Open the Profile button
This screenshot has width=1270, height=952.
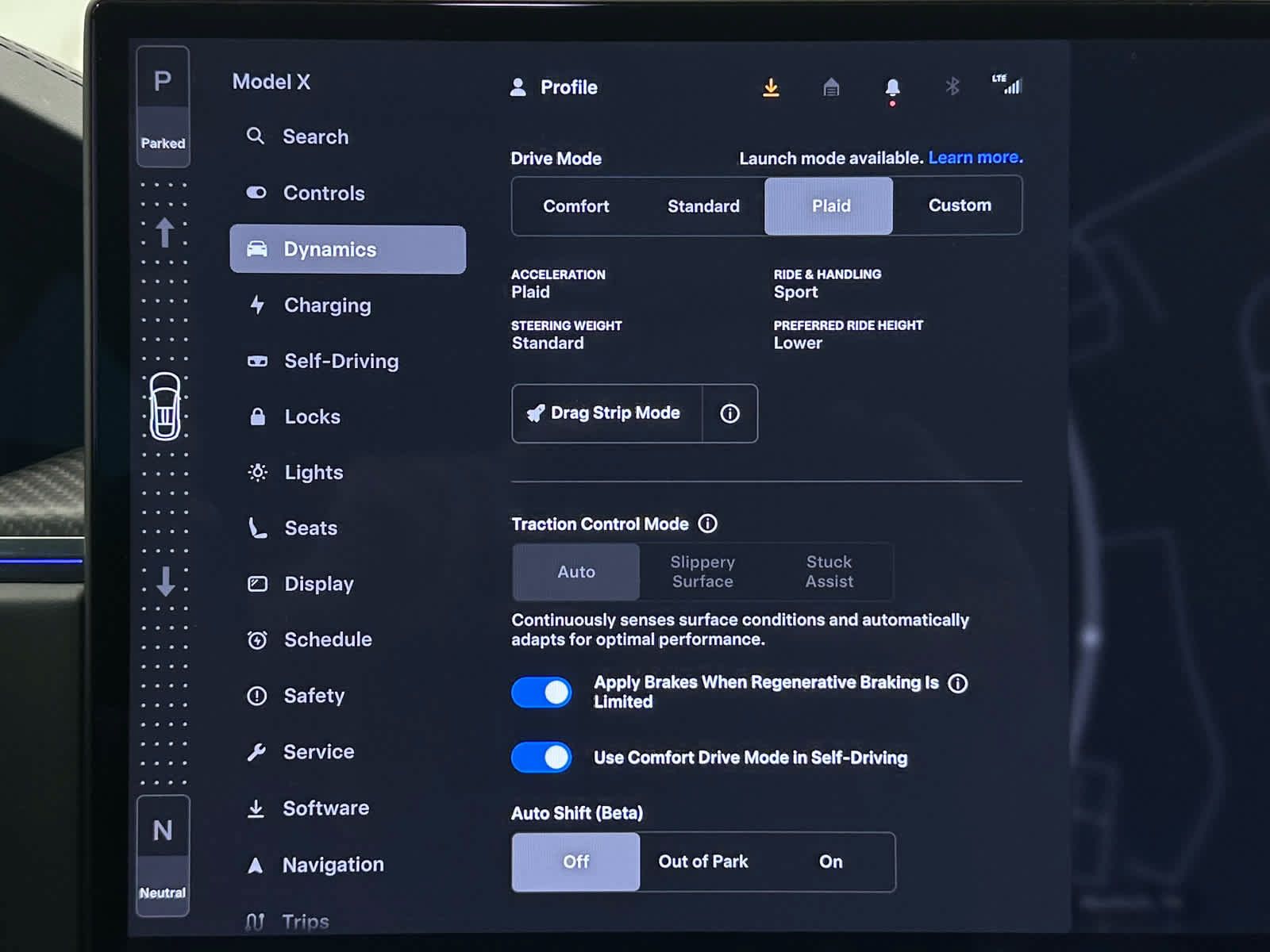tap(554, 87)
